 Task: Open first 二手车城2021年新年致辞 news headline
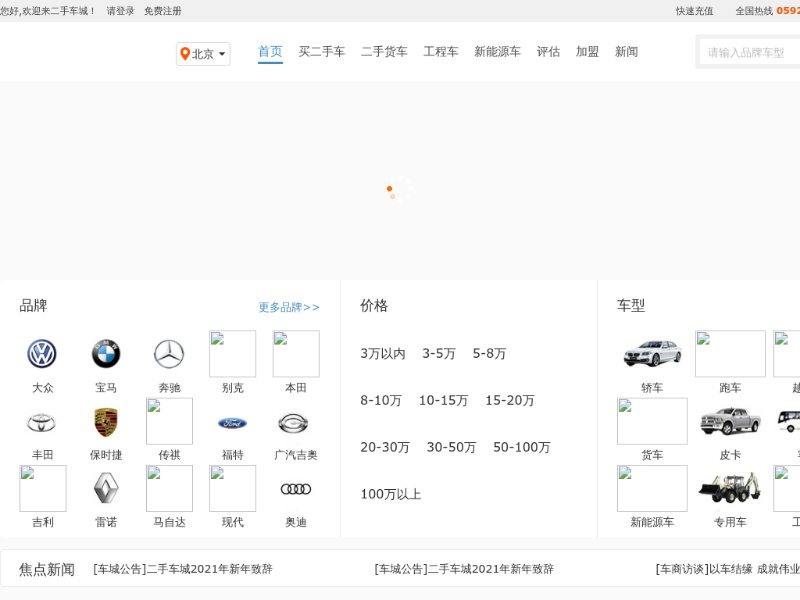(x=183, y=569)
